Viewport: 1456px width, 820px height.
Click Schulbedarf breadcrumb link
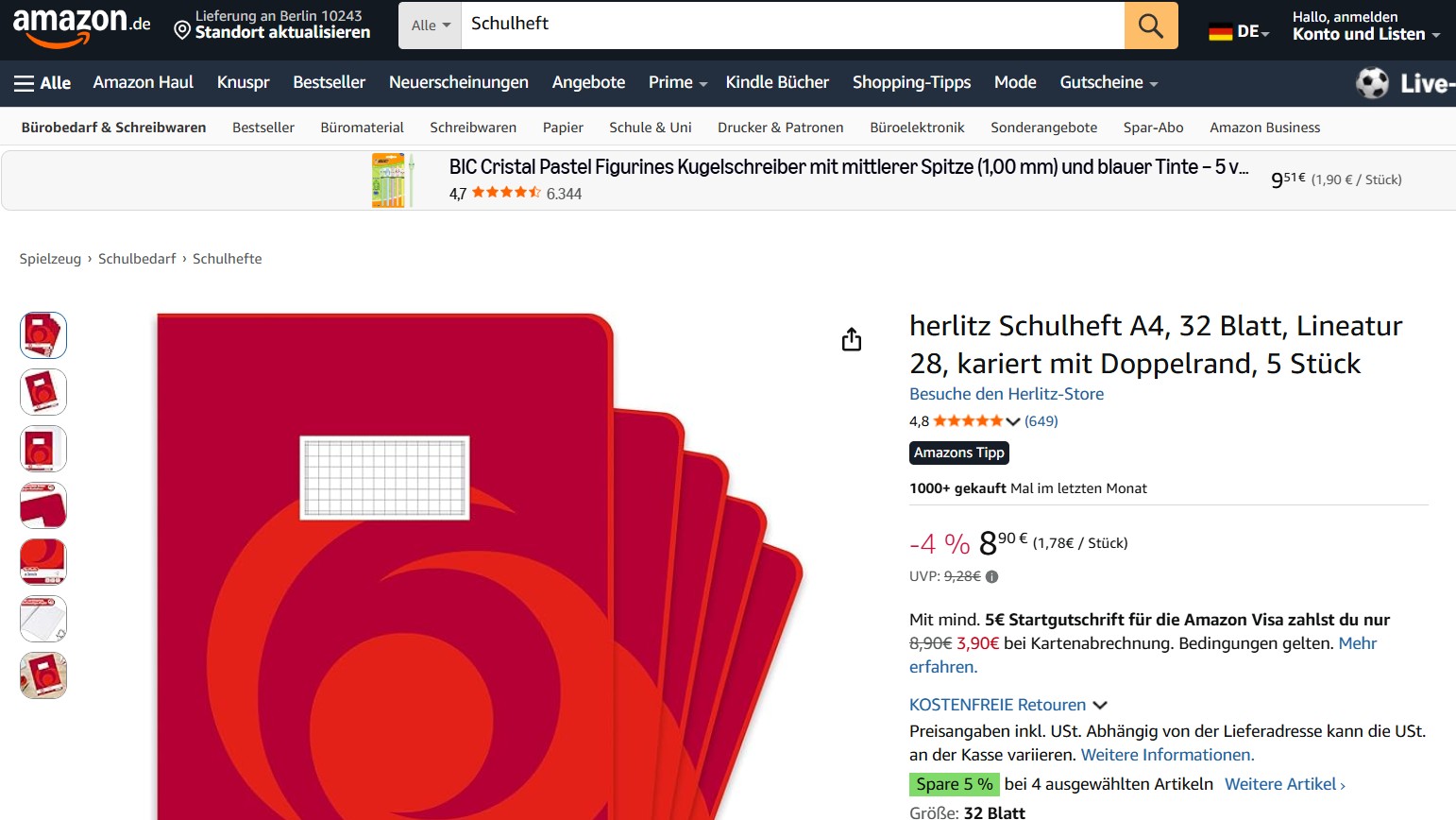137,259
